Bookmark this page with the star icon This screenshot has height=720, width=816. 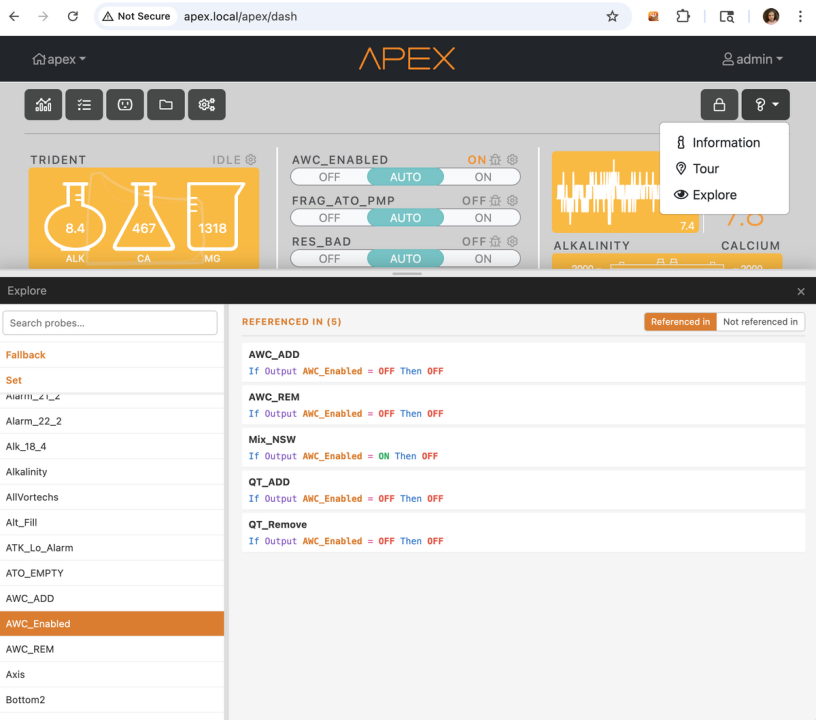pyautogui.click(x=612, y=17)
